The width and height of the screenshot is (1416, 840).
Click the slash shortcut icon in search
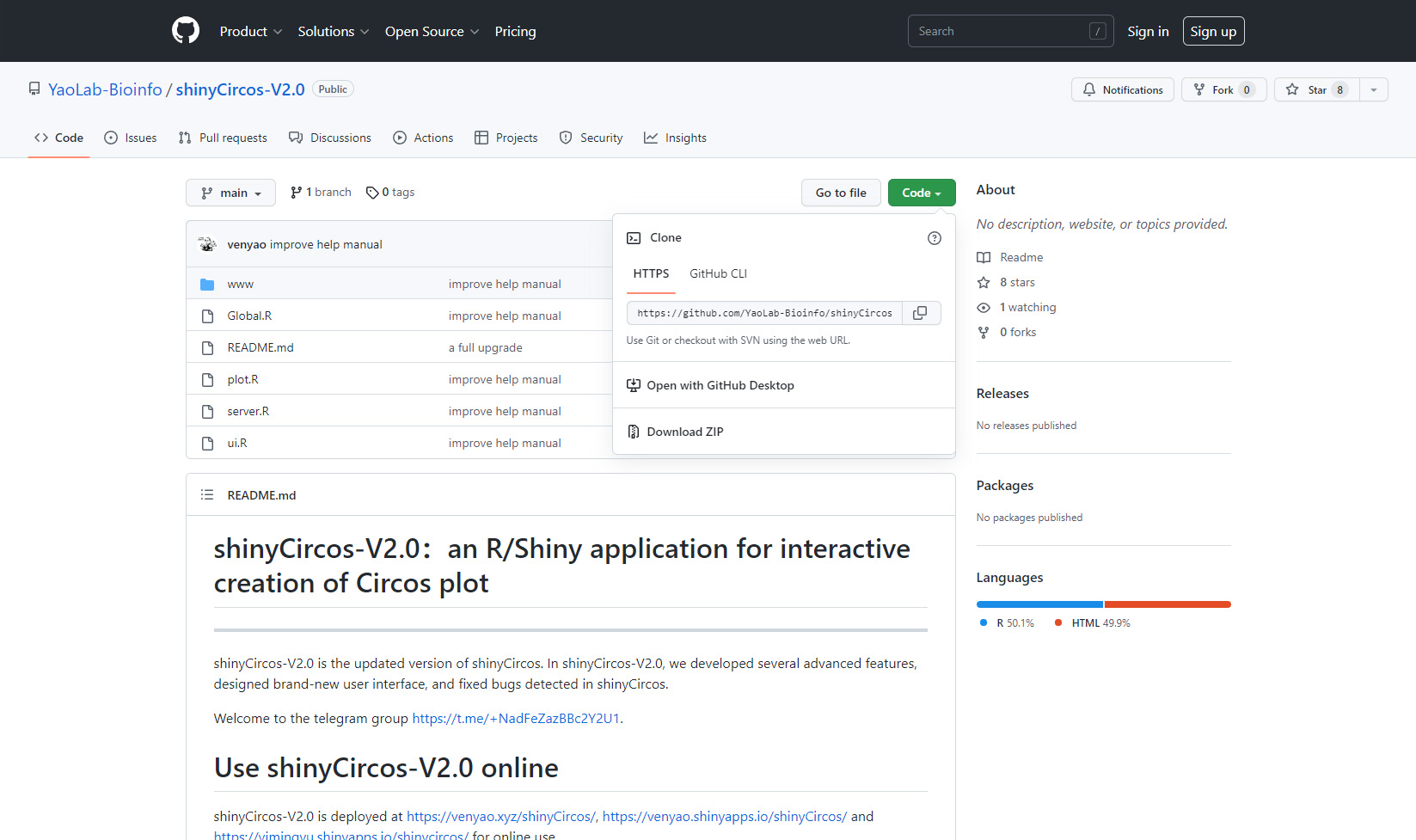point(1097,31)
